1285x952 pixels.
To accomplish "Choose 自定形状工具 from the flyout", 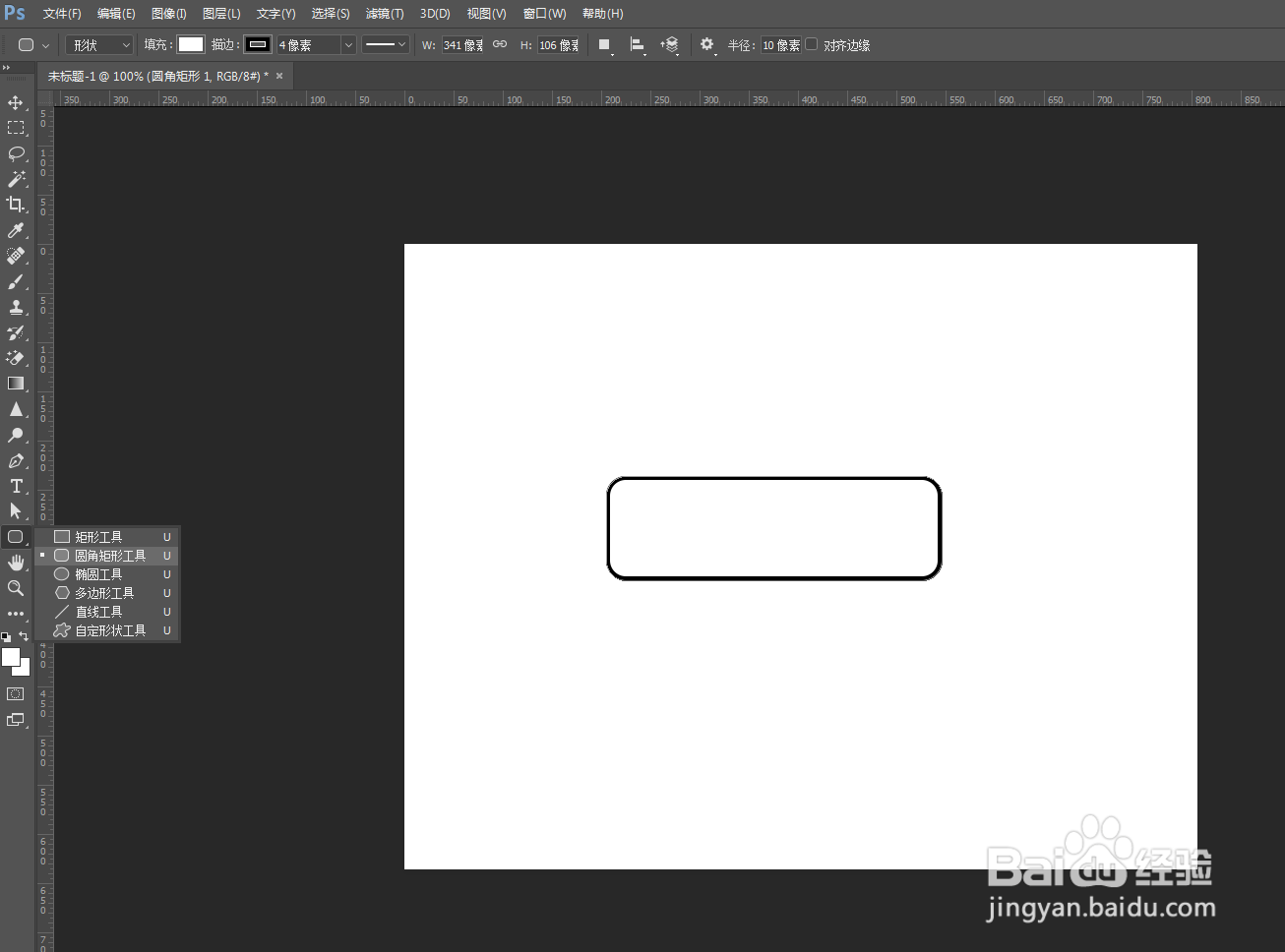I will click(107, 630).
